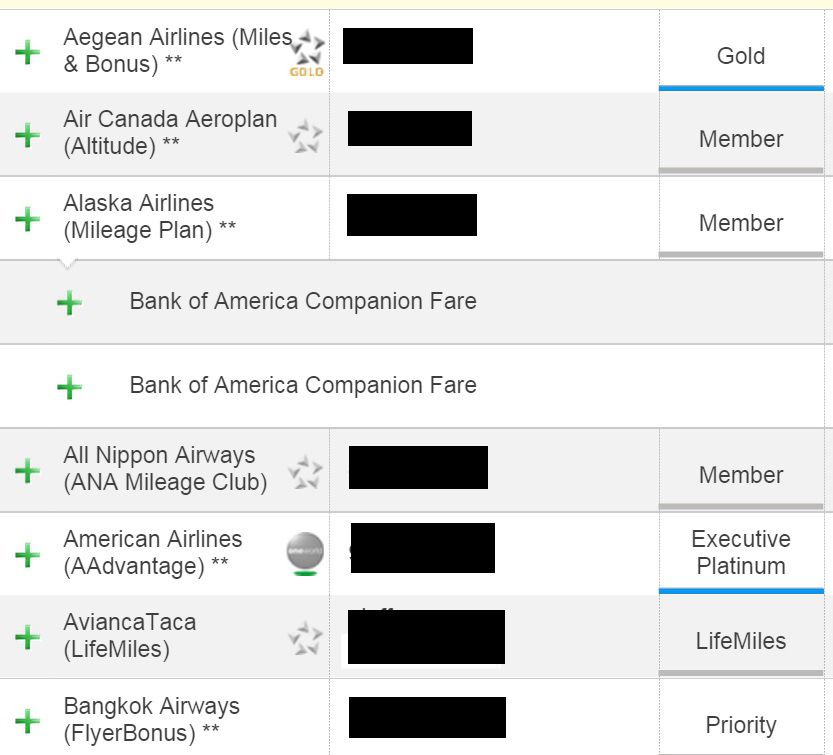Click plus icon next to Bangkok Airways FlyerBonus
The image size is (833, 755).
[28, 720]
